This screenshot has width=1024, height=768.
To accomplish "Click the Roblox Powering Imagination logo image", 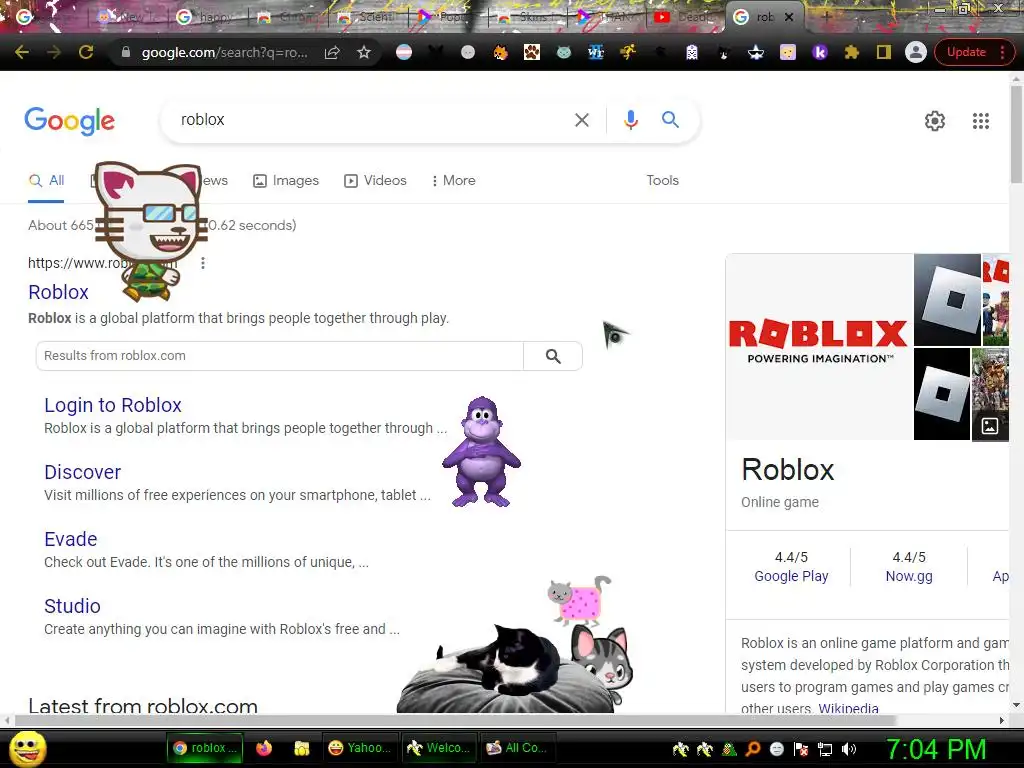I will click(819, 346).
